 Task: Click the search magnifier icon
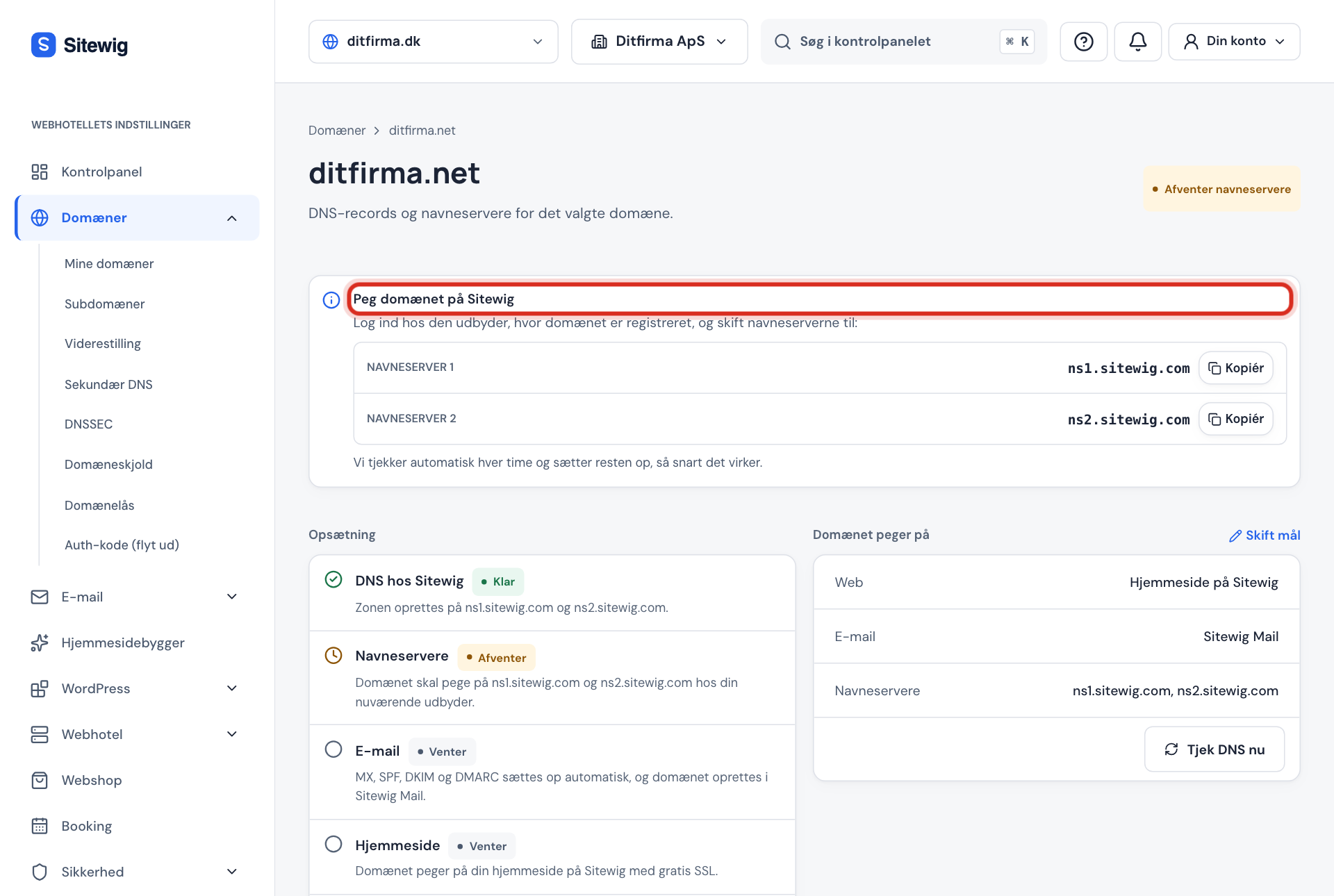tap(782, 42)
